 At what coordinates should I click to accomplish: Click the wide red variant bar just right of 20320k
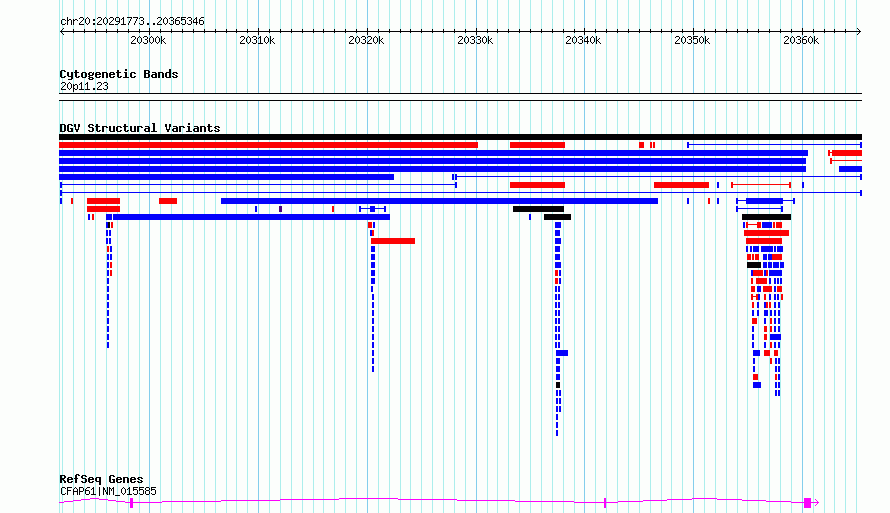point(393,241)
